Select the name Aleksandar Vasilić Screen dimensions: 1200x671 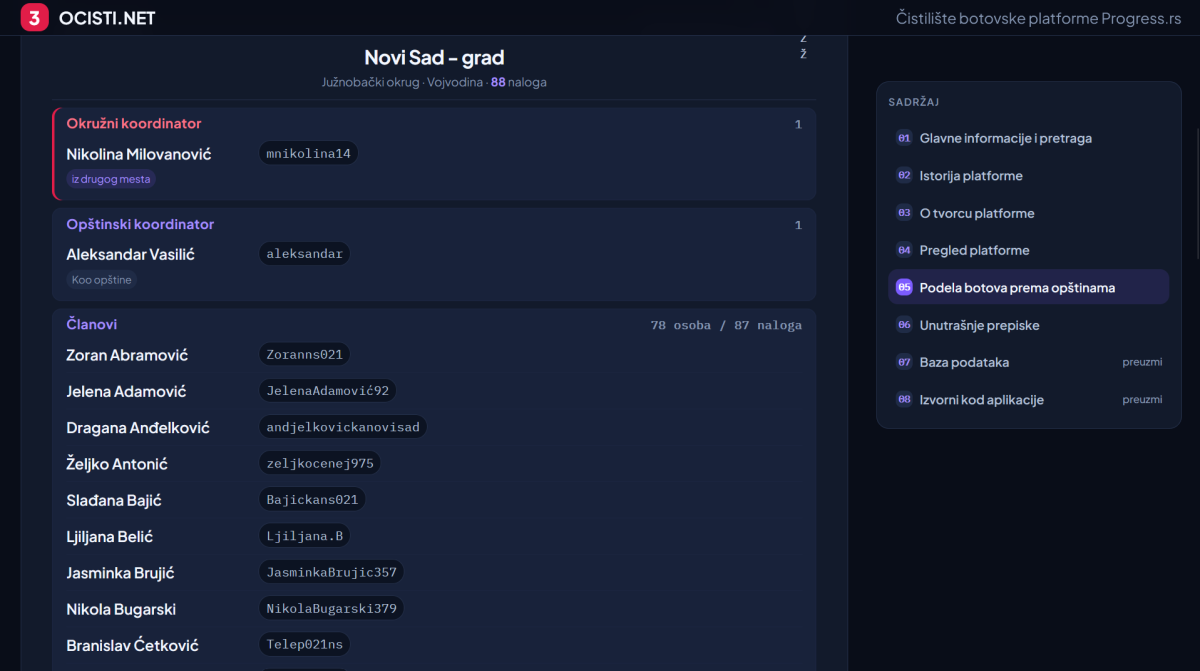131,254
